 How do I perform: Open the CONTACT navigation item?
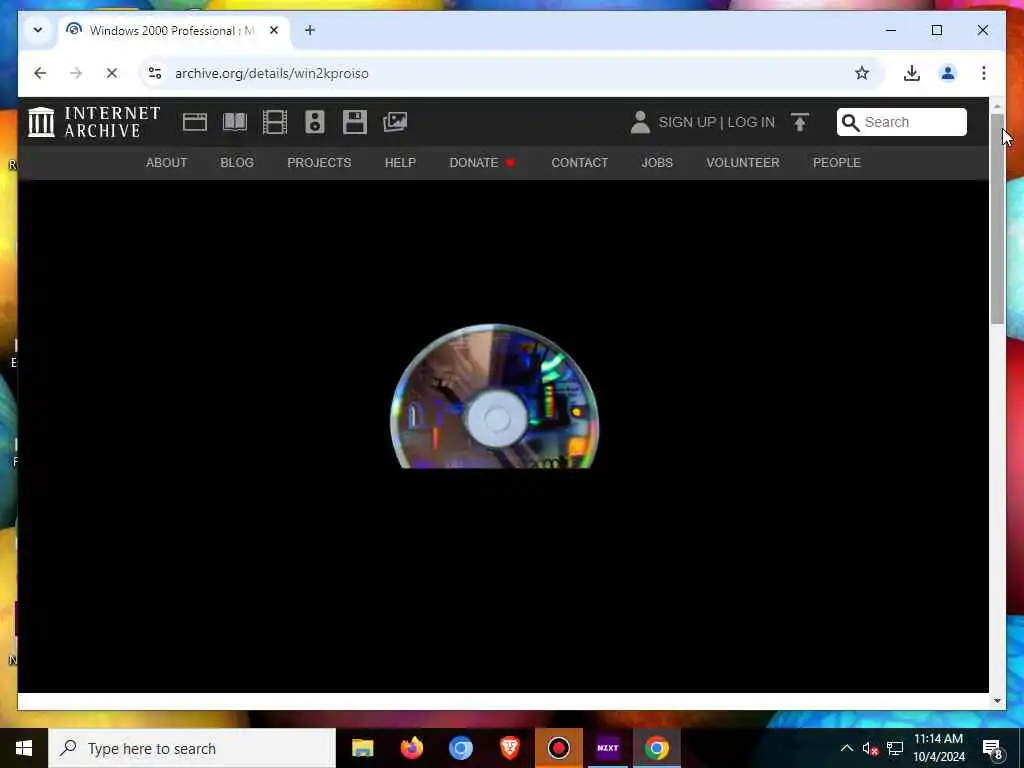tap(579, 163)
